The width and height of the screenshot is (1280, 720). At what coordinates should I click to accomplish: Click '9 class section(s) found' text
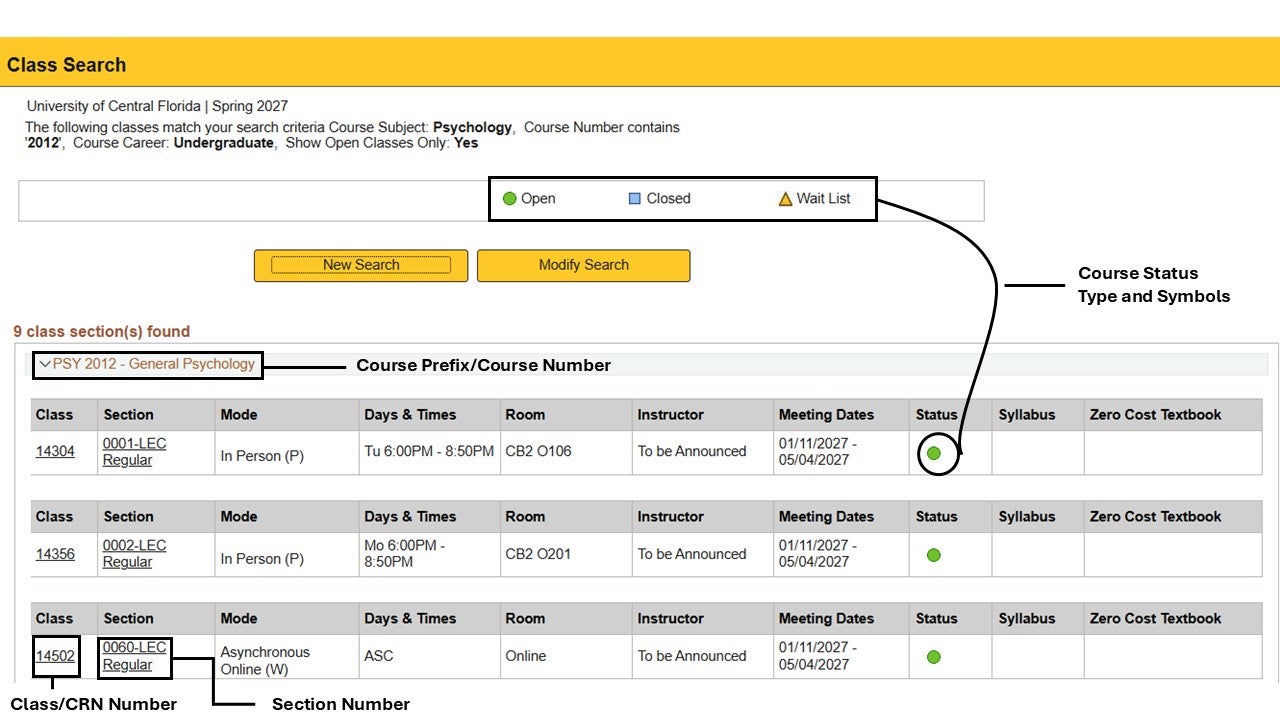tap(101, 331)
